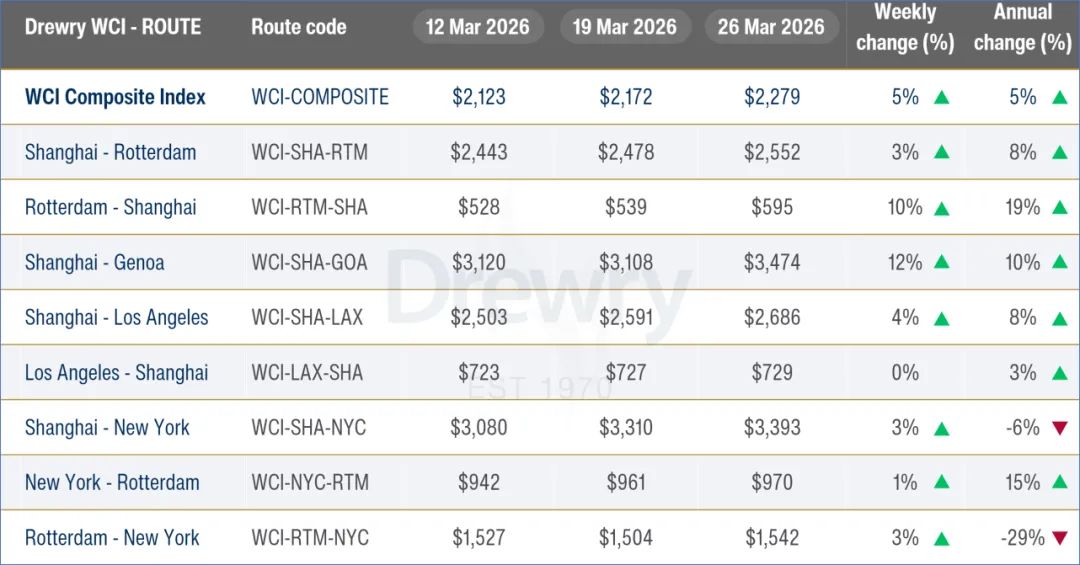Click the green annual arrow for Los Angeles - Shanghai
Image resolution: width=1080 pixels, height=565 pixels.
[1060, 373]
